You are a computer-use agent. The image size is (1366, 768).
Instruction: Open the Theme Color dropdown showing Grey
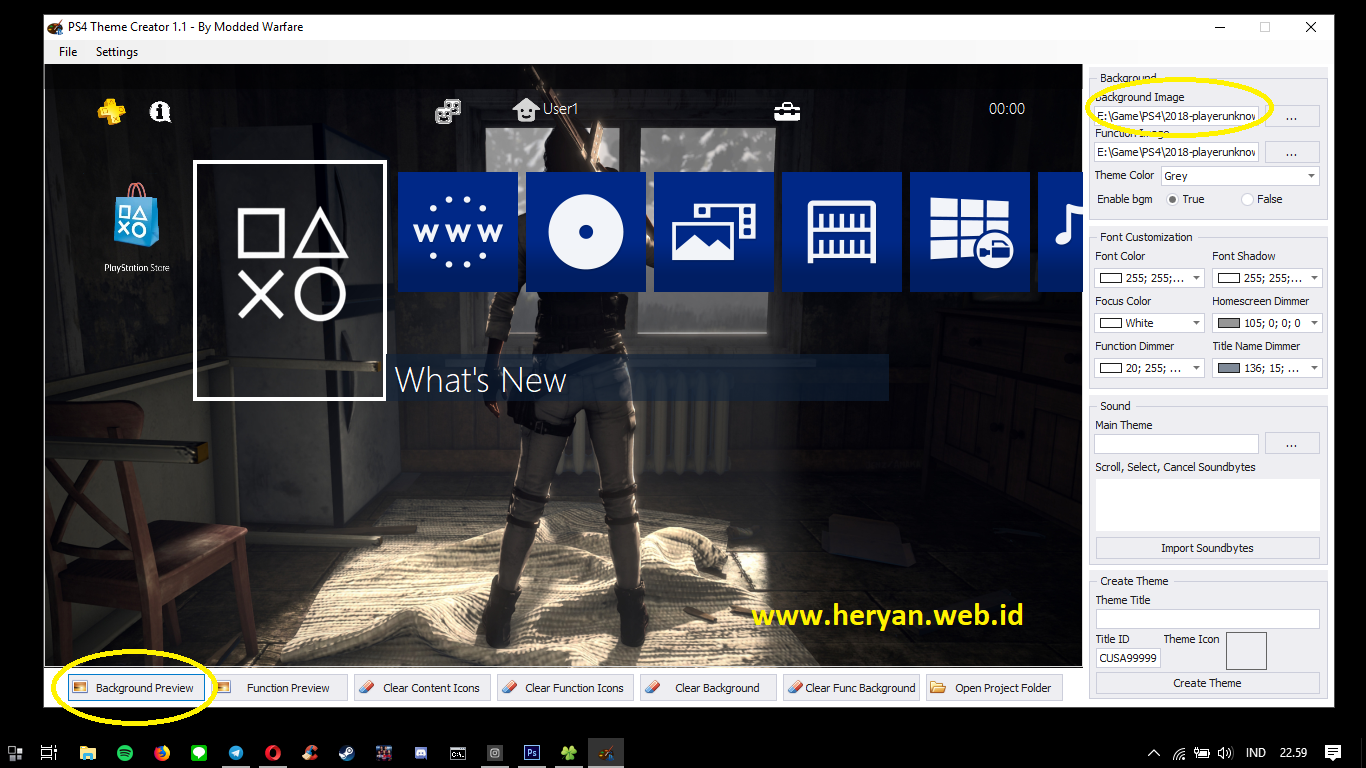tap(1240, 176)
